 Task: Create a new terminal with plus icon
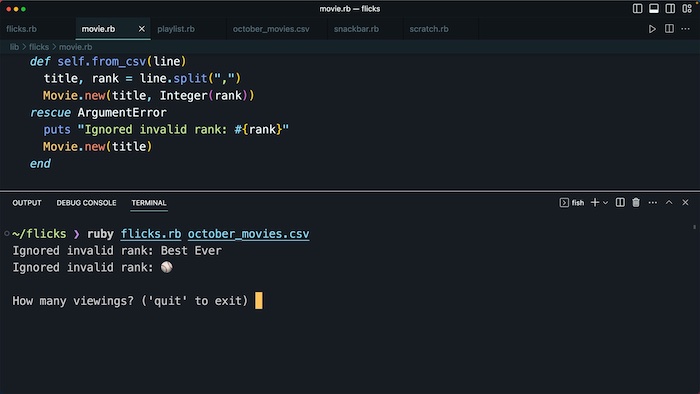(x=595, y=203)
